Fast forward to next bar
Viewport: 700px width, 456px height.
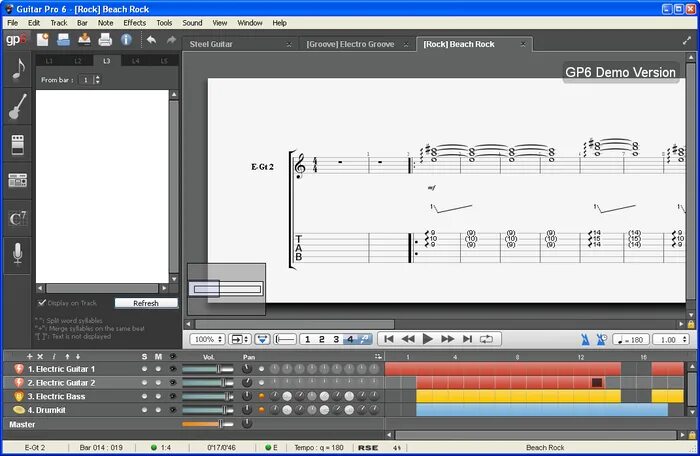coord(447,339)
